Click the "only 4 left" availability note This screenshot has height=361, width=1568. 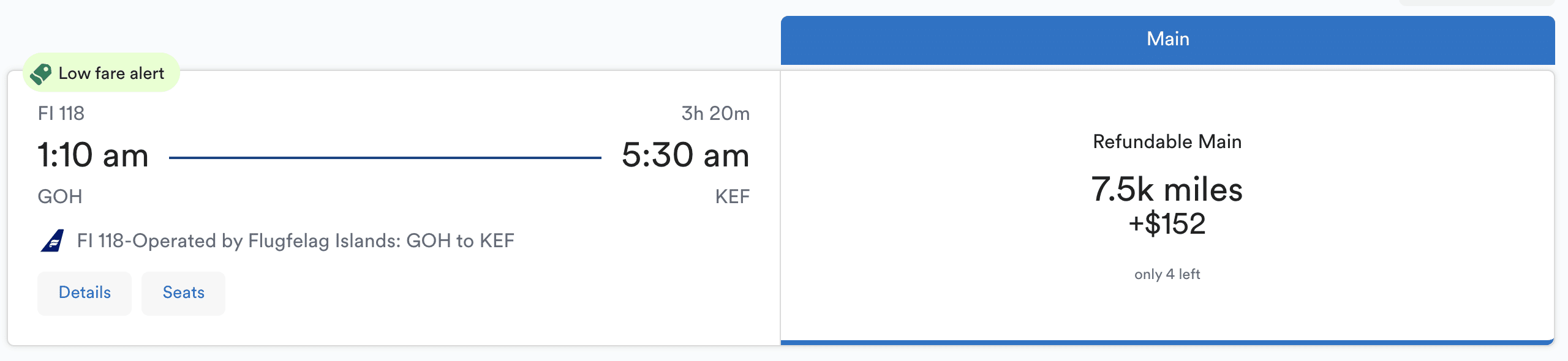pyautogui.click(x=1167, y=274)
